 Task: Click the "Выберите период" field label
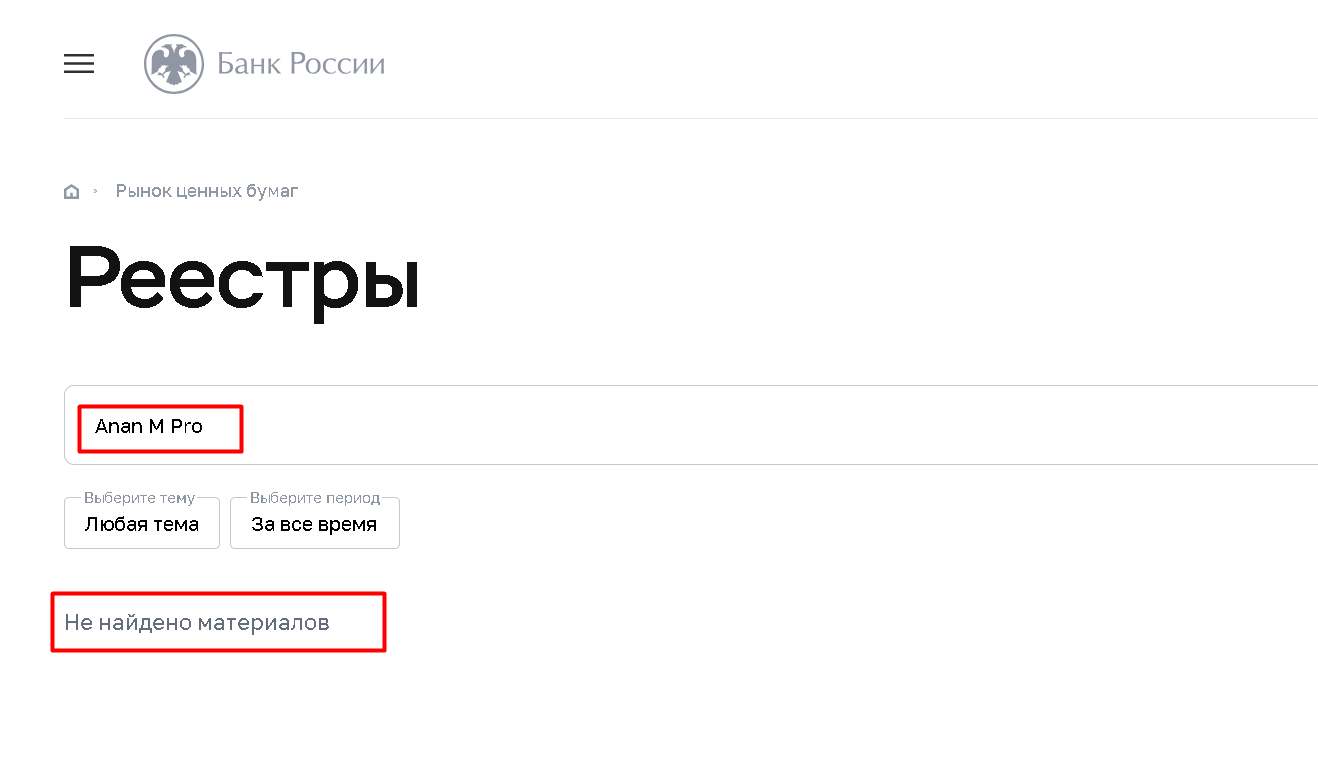click(x=315, y=497)
